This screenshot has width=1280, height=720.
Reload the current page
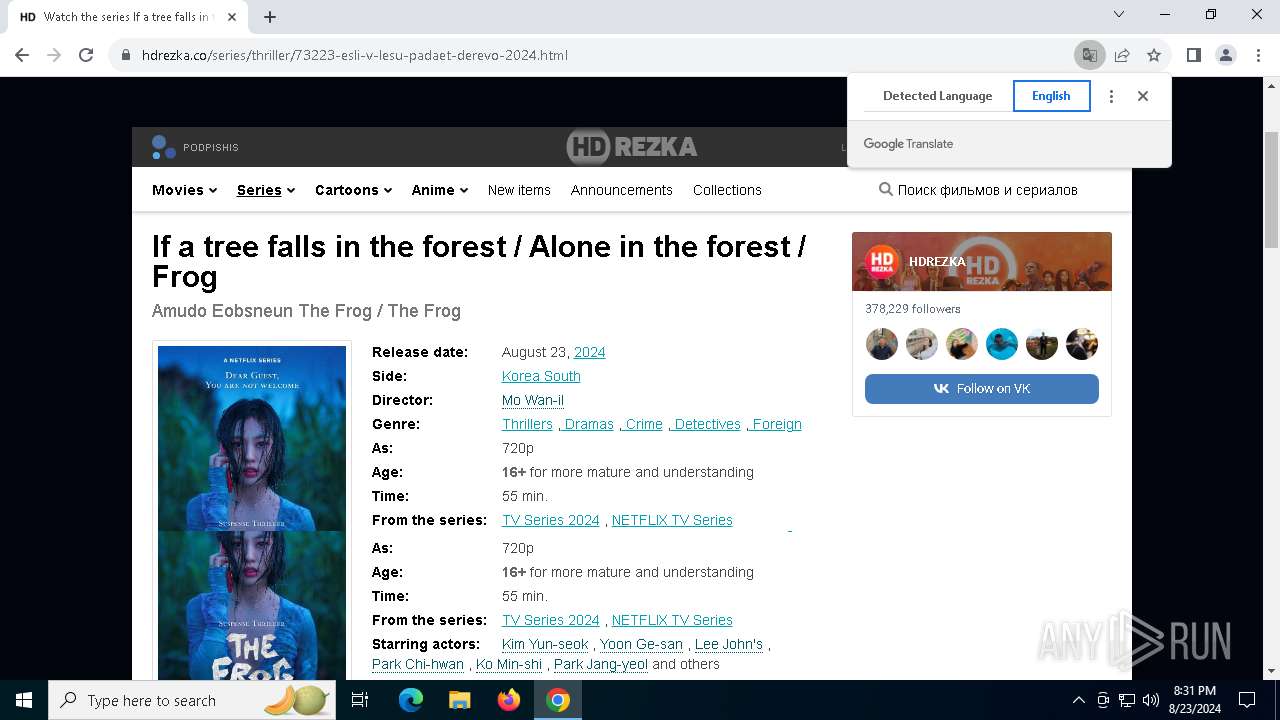point(86,55)
